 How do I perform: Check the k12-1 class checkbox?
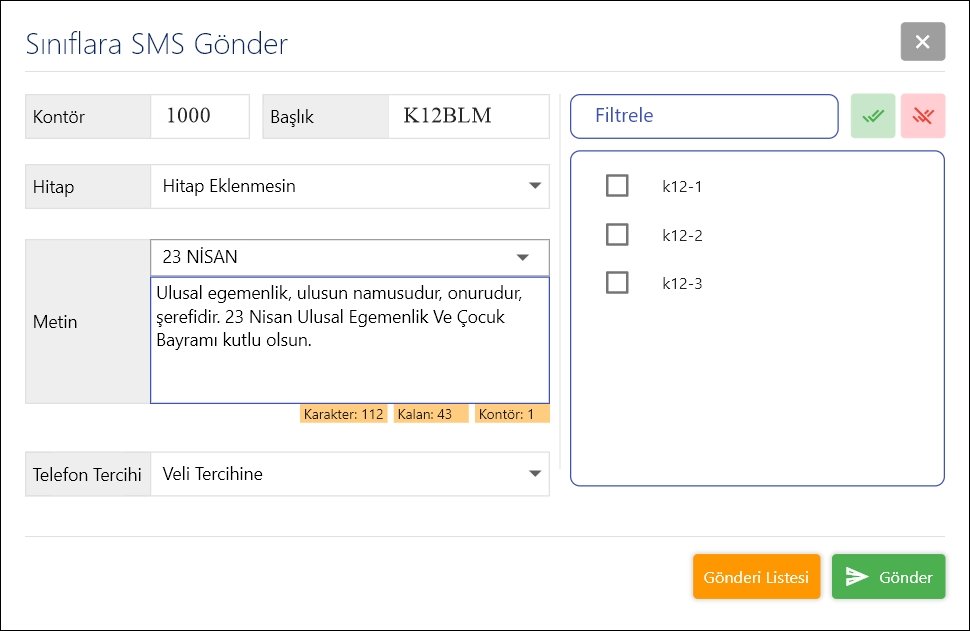pyautogui.click(x=617, y=186)
